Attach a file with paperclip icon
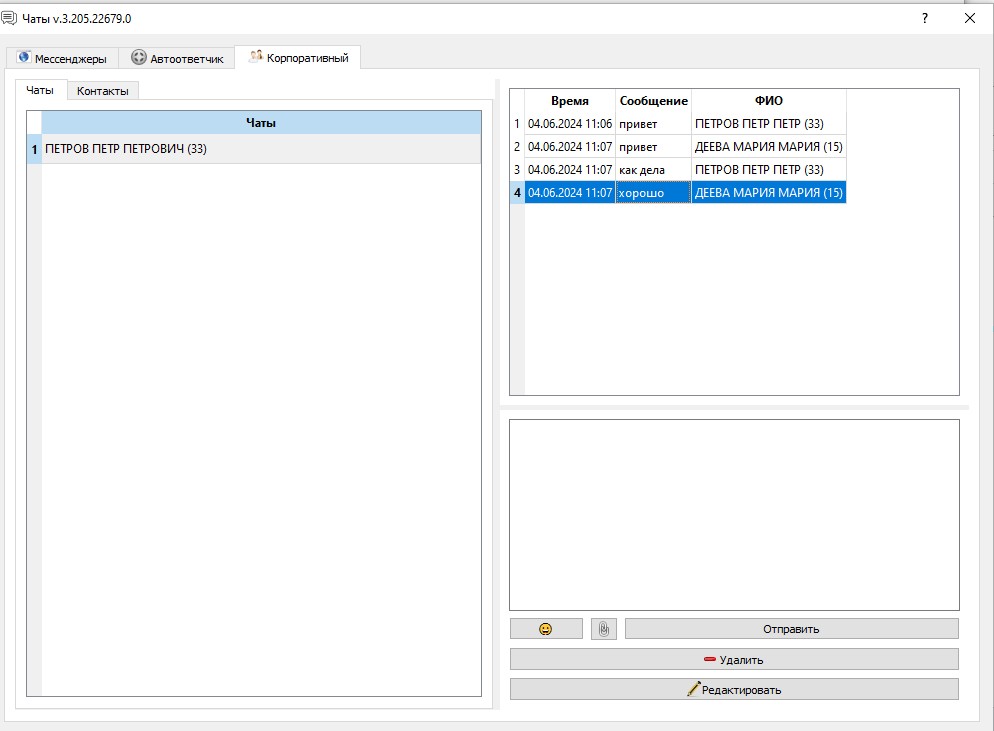 coord(604,629)
